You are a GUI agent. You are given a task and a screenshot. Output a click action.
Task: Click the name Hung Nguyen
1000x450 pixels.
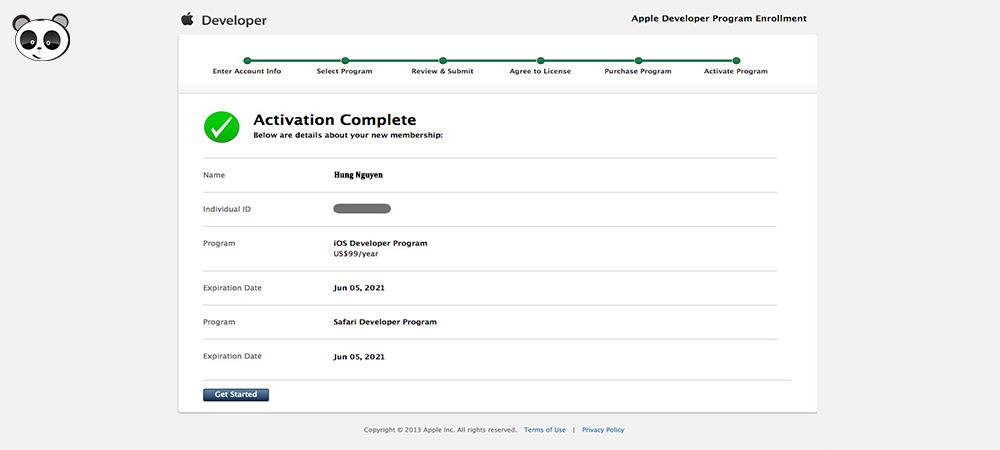click(358, 175)
